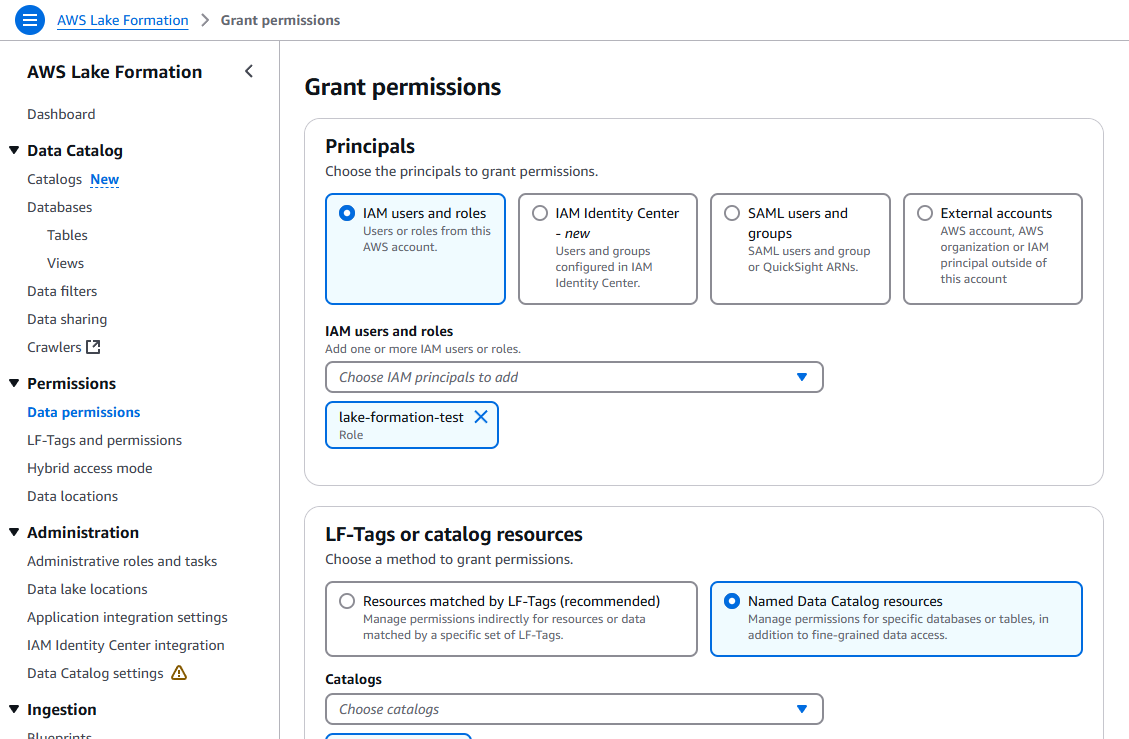Collapse the Data Catalog section triangle
1129x739 pixels.
coord(14,150)
